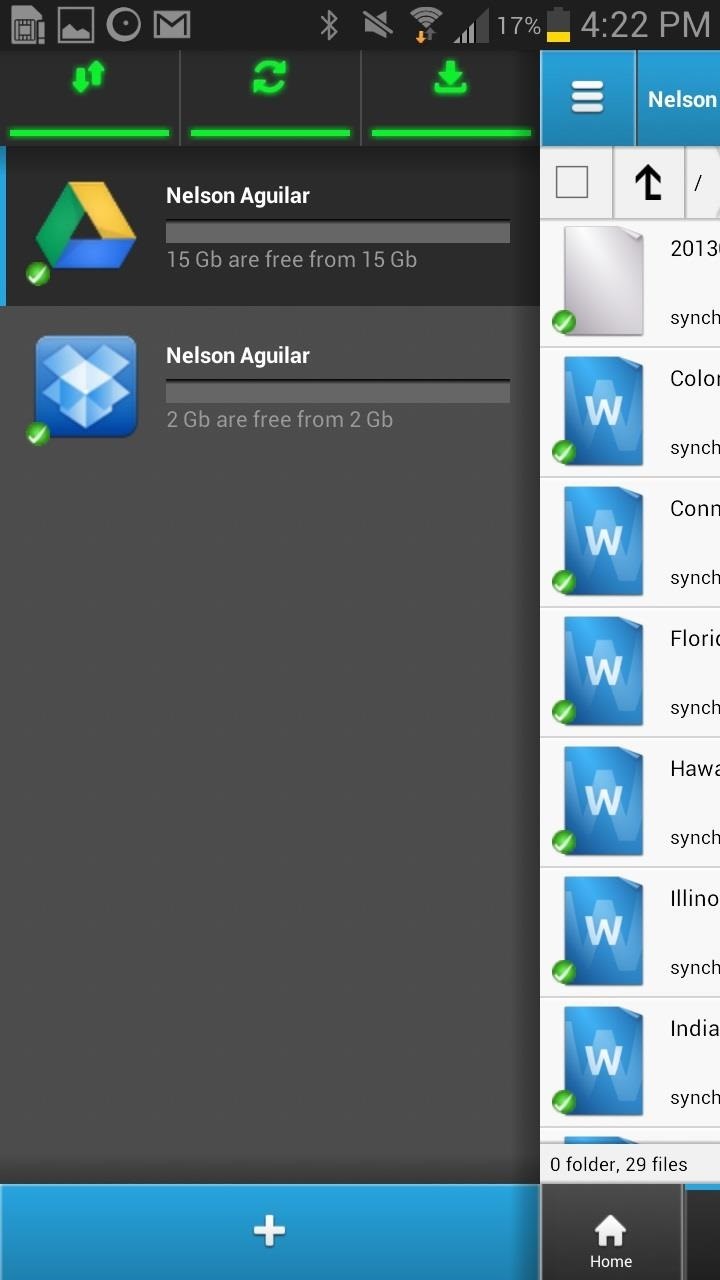
Task: Tap the Wi-Fi status icon
Action: (426, 25)
